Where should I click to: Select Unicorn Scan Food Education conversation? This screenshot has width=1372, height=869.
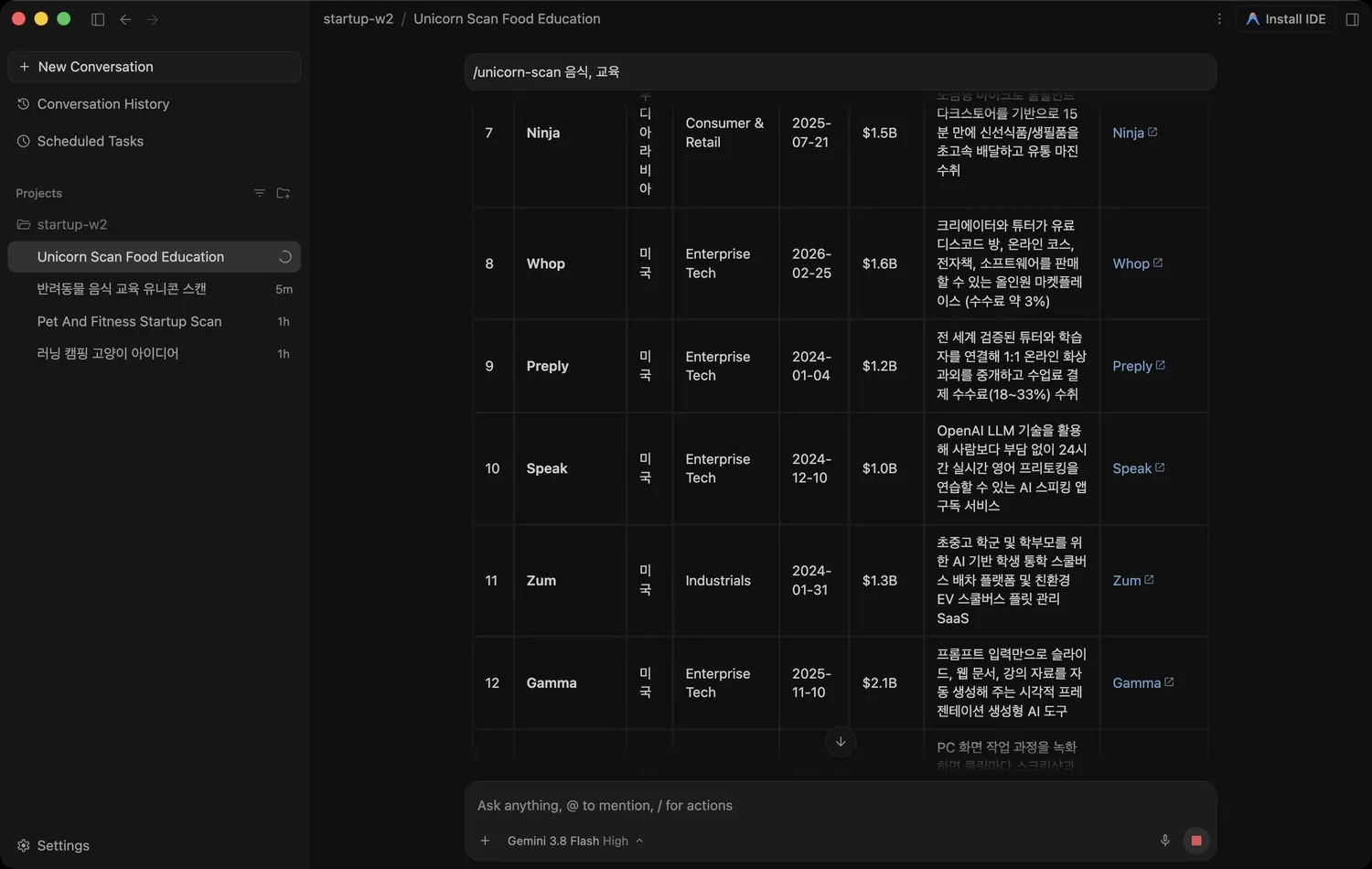(154, 257)
